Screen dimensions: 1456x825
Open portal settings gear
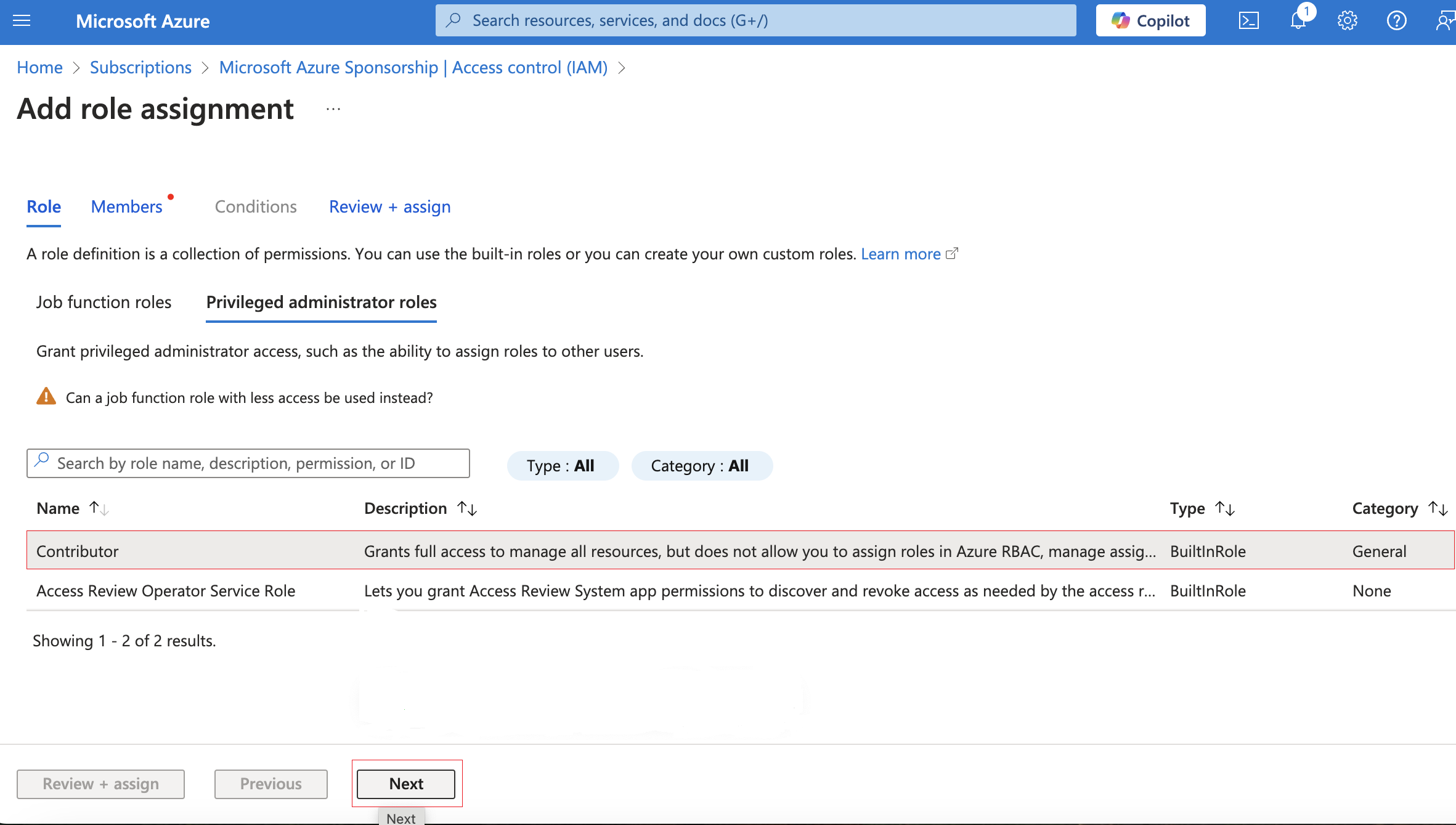click(1347, 21)
